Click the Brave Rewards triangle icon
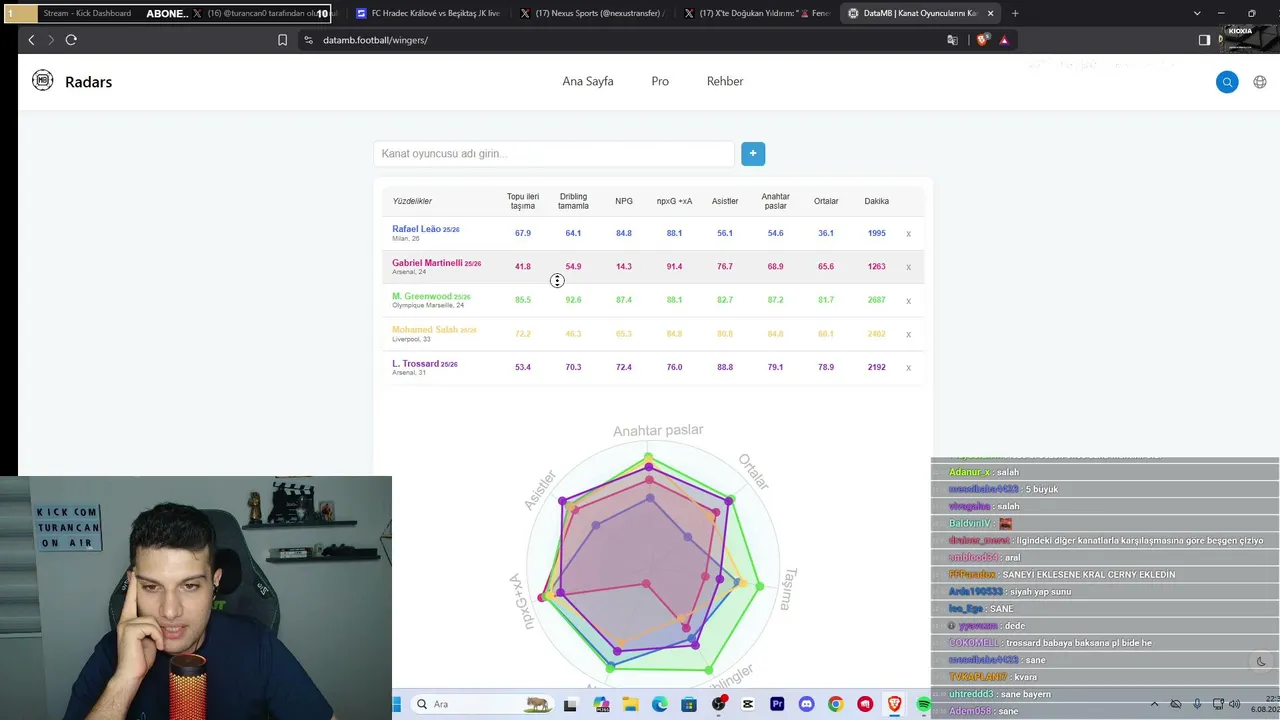The image size is (1280, 720). [x=1004, y=40]
